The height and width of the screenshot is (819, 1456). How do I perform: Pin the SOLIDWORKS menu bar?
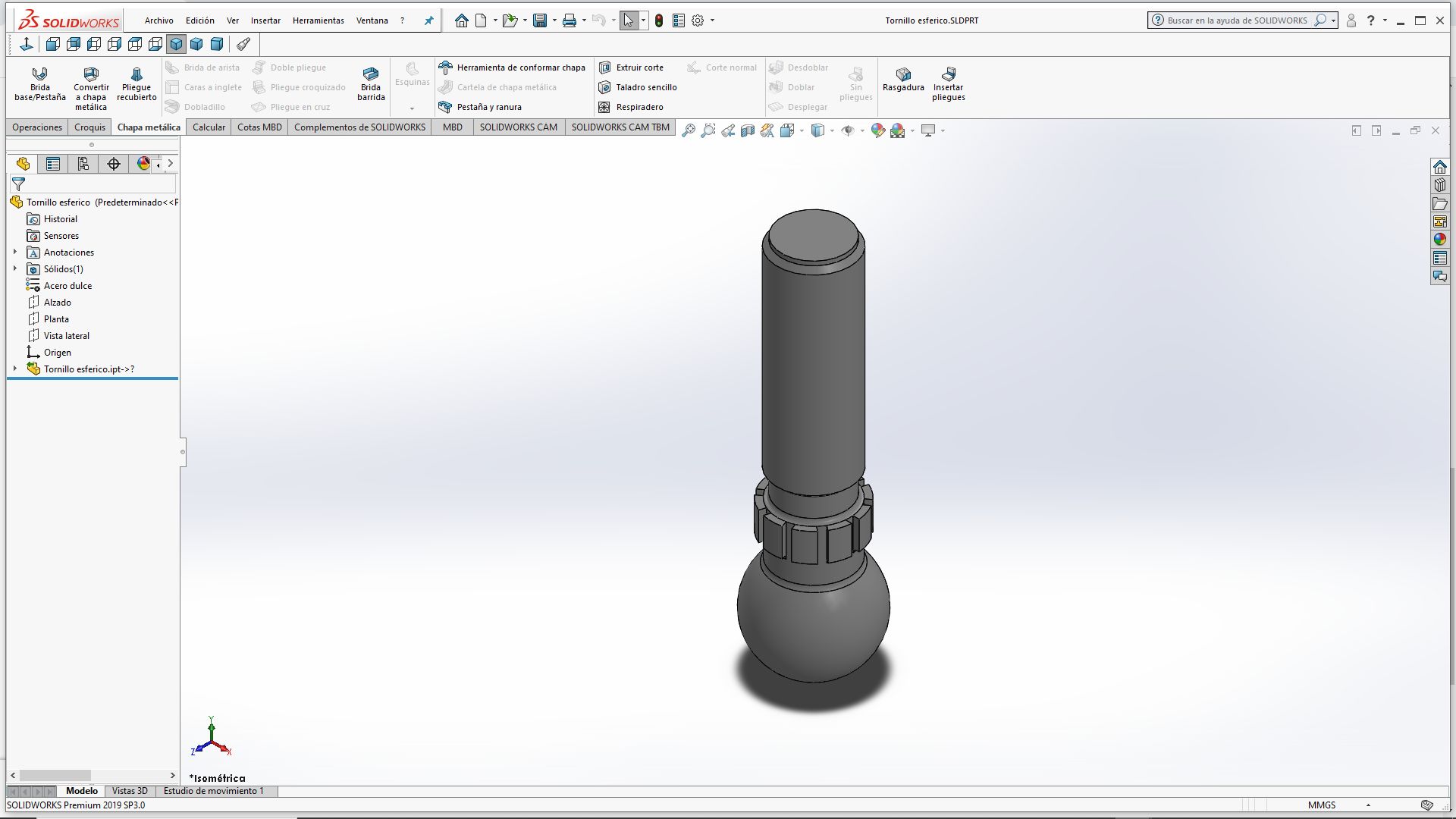pyautogui.click(x=429, y=20)
